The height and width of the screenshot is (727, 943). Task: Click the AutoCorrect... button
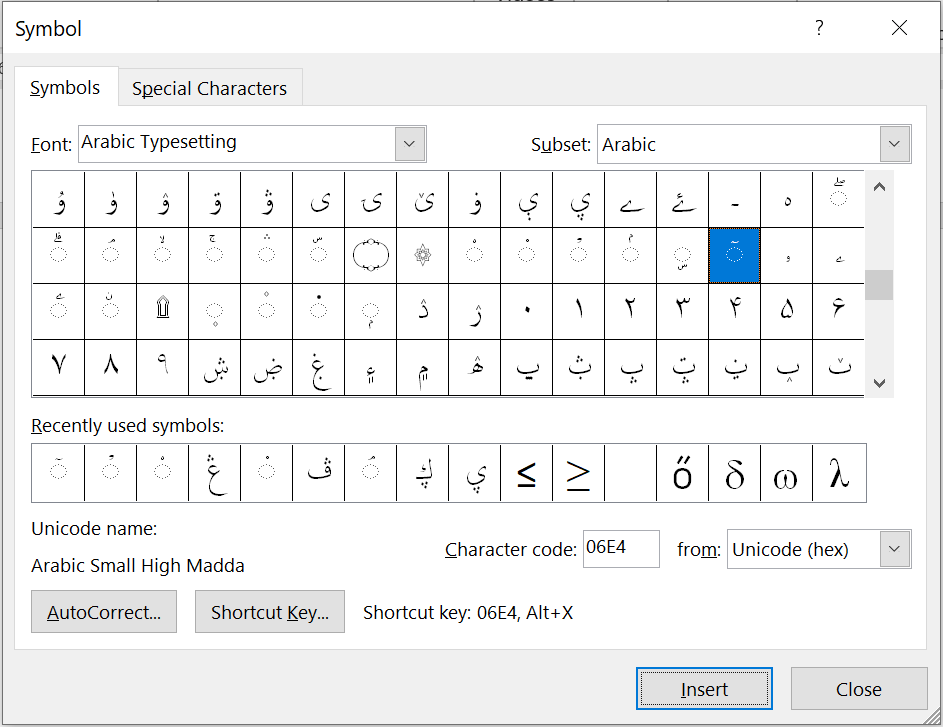(x=104, y=612)
